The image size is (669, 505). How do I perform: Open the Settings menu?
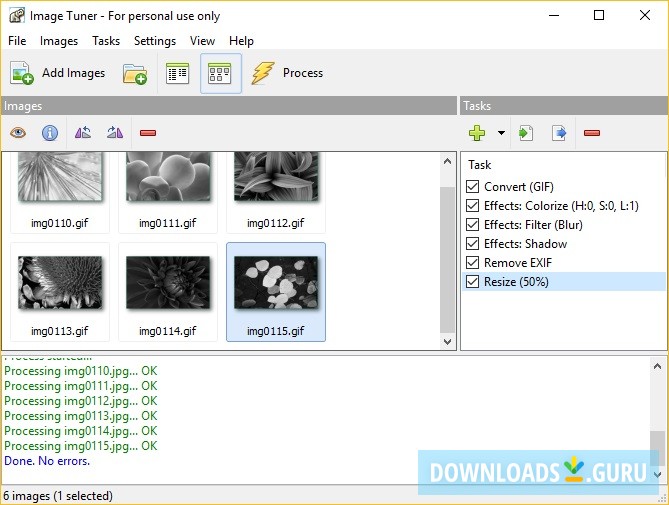(155, 41)
